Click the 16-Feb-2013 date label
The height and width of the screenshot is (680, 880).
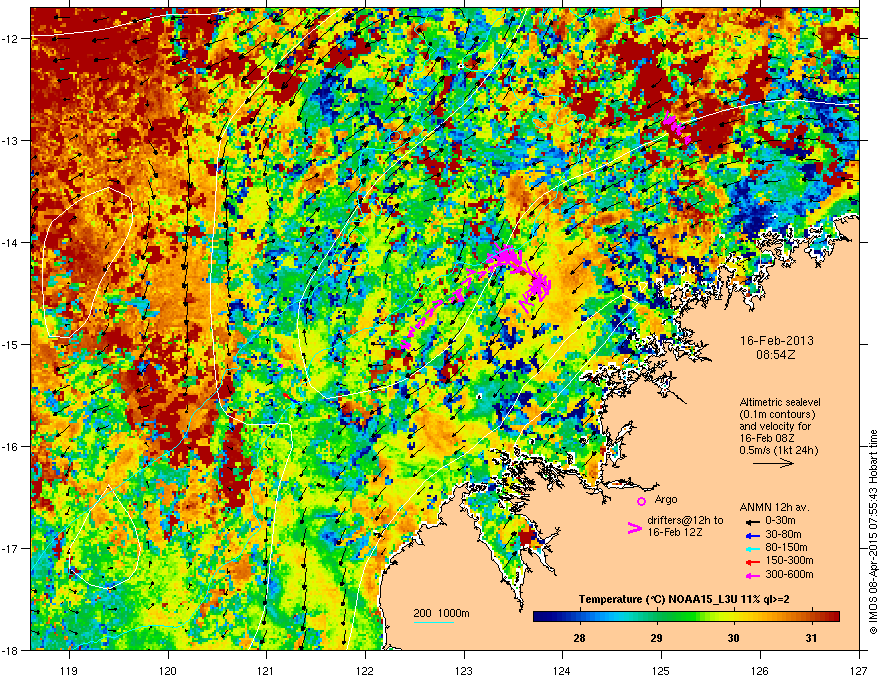pos(776,341)
